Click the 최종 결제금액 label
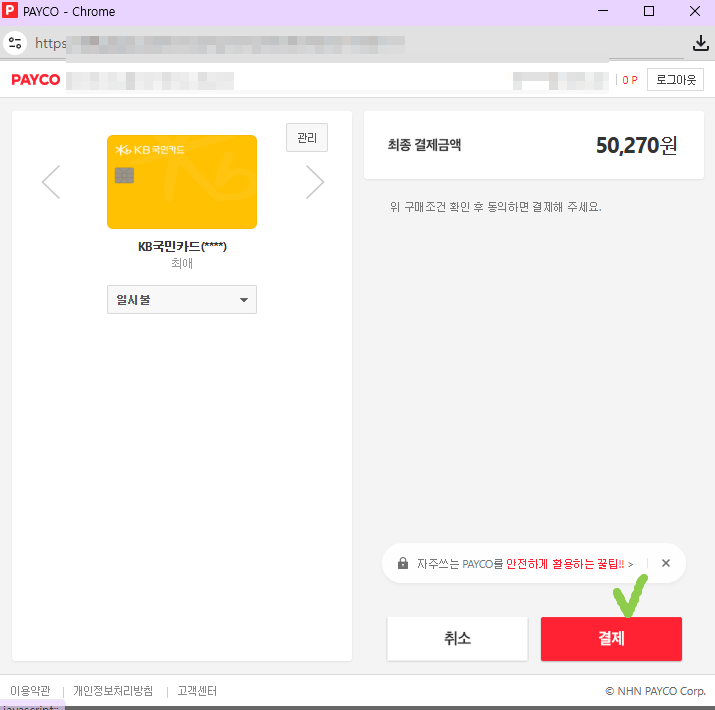Image resolution: width=715 pixels, height=710 pixels. [x=424, y=145]
